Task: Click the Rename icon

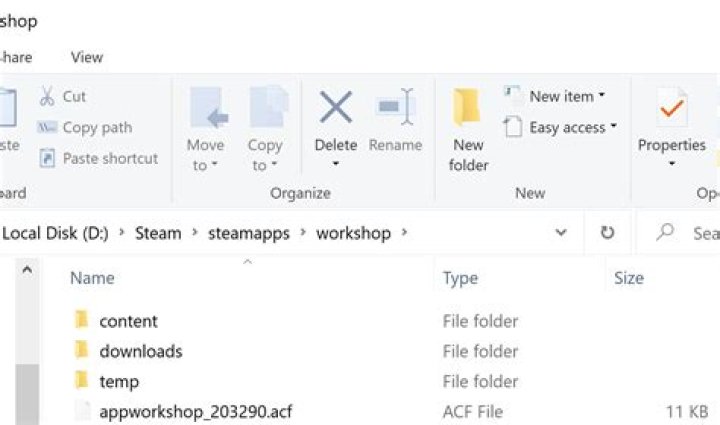Action: 395,106
